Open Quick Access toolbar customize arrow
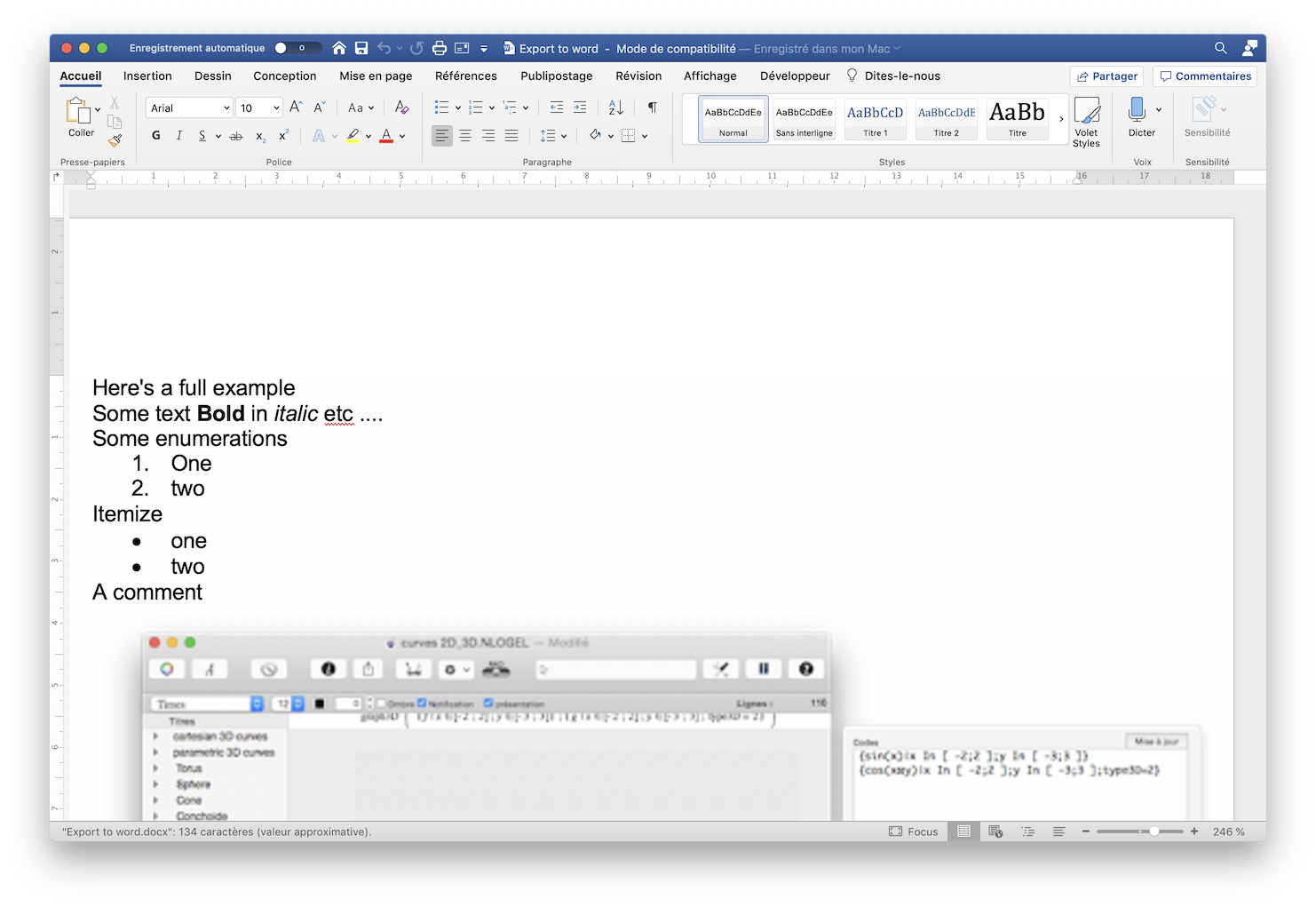This screenshot has width=1316, height=907. point(484,48)
